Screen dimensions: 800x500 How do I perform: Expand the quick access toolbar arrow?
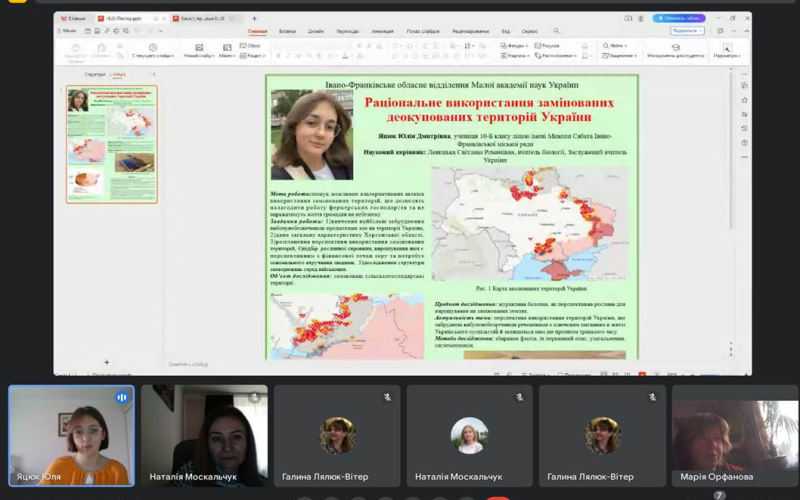click(x=160, y=31)
